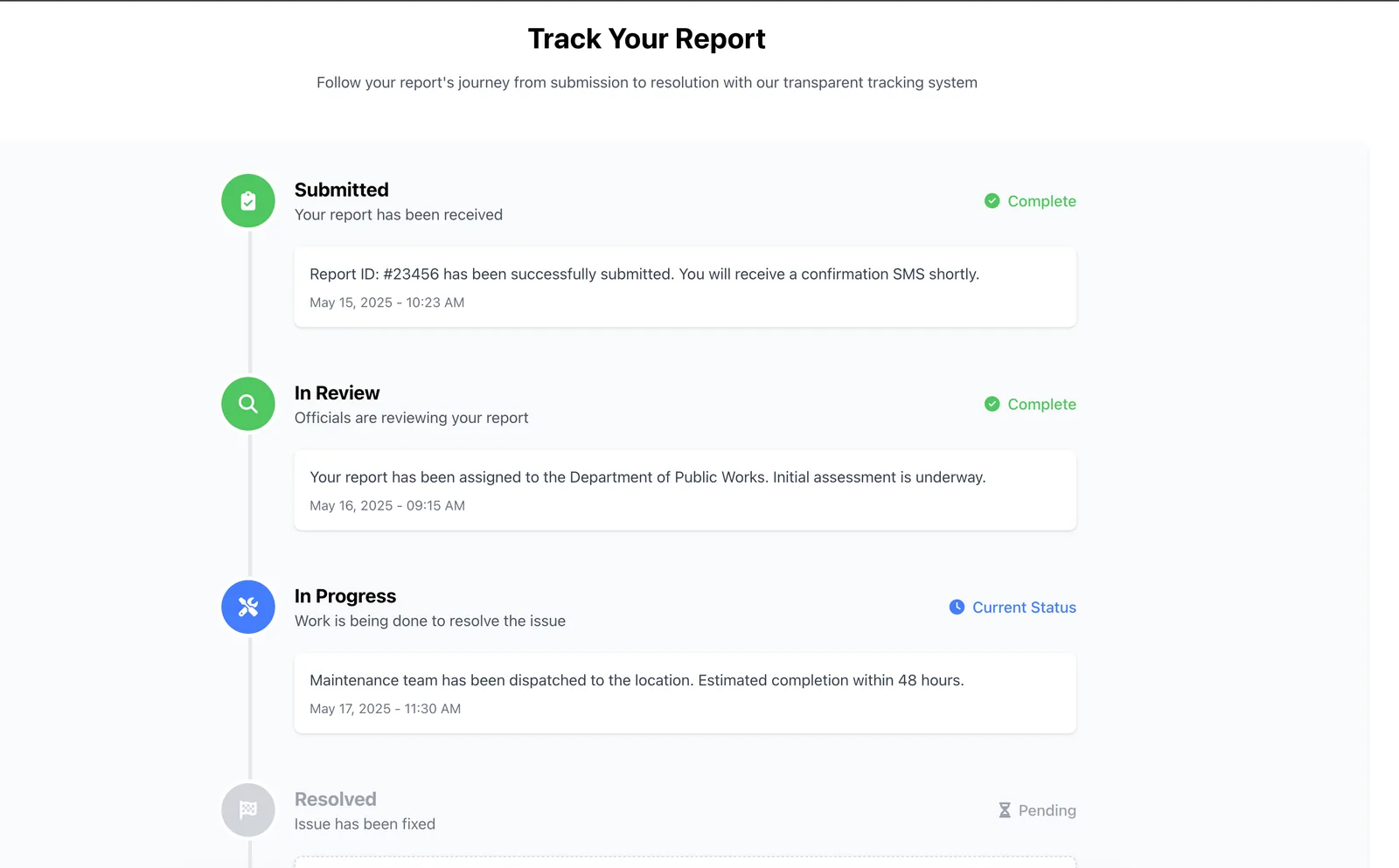Click the May 17, 2025 timestamp

pyautogui.click(x=386, y=709)
